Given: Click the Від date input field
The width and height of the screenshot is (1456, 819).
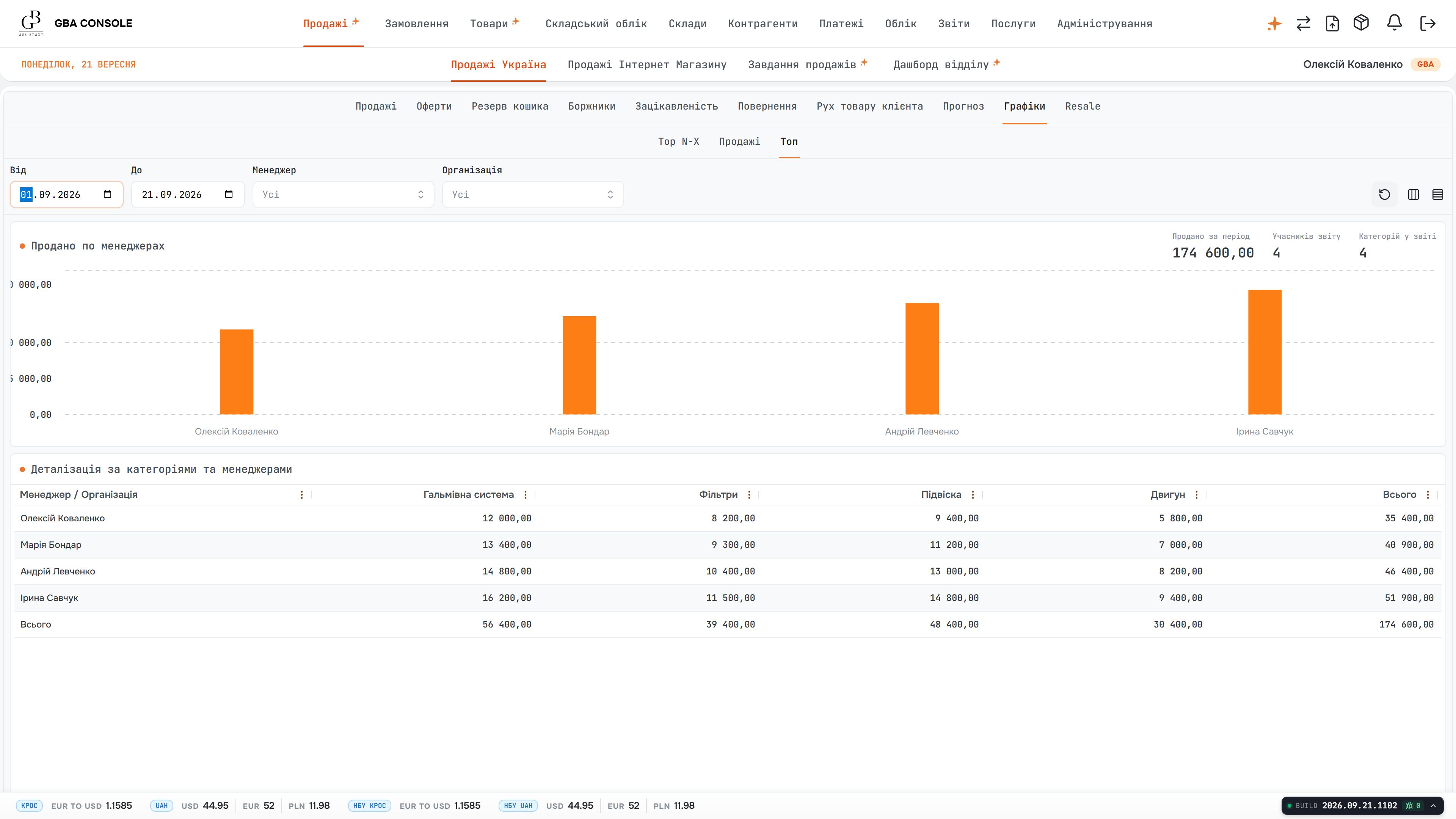Looking at the screenshot, I should click(x=67, y=195).
